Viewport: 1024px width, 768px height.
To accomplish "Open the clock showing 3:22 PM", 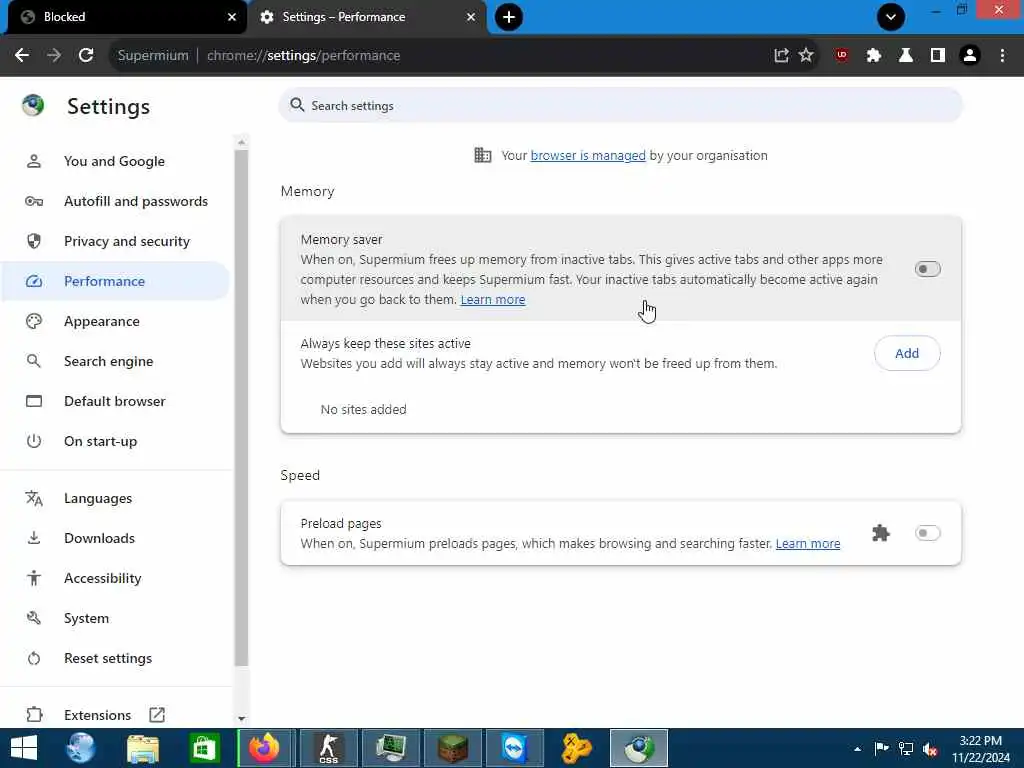I will pyautogui.click(x=981, y=749).
